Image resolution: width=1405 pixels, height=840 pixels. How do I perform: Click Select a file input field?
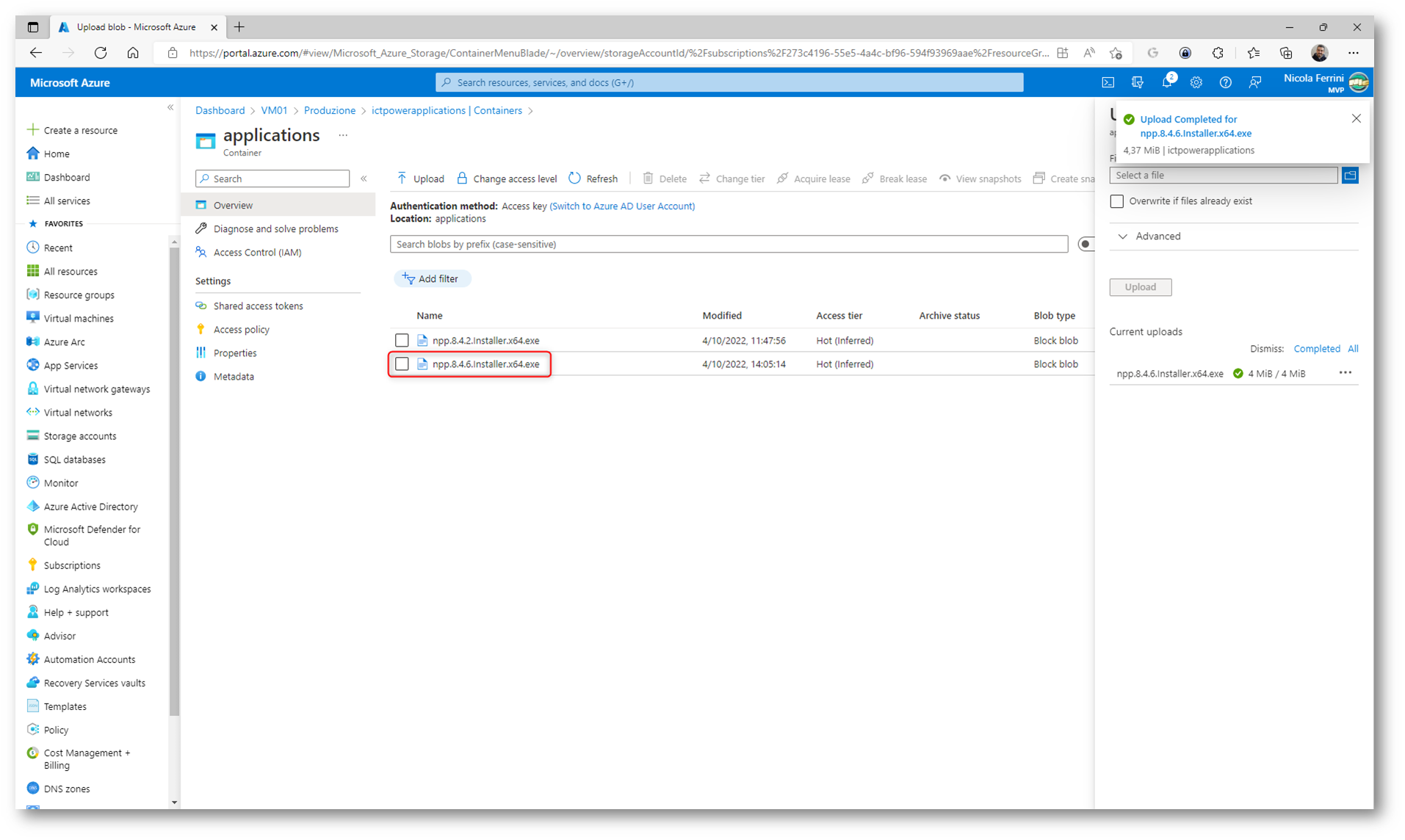(1223, 175)
